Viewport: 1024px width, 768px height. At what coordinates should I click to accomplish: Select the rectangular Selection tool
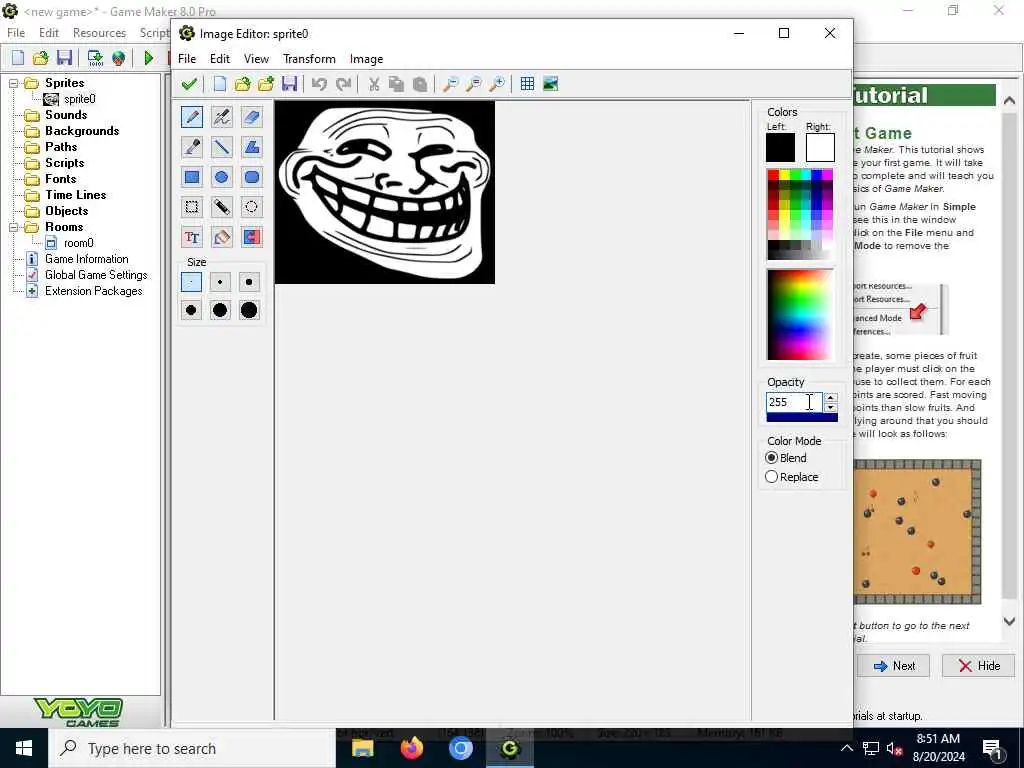(x=192, y=207)
